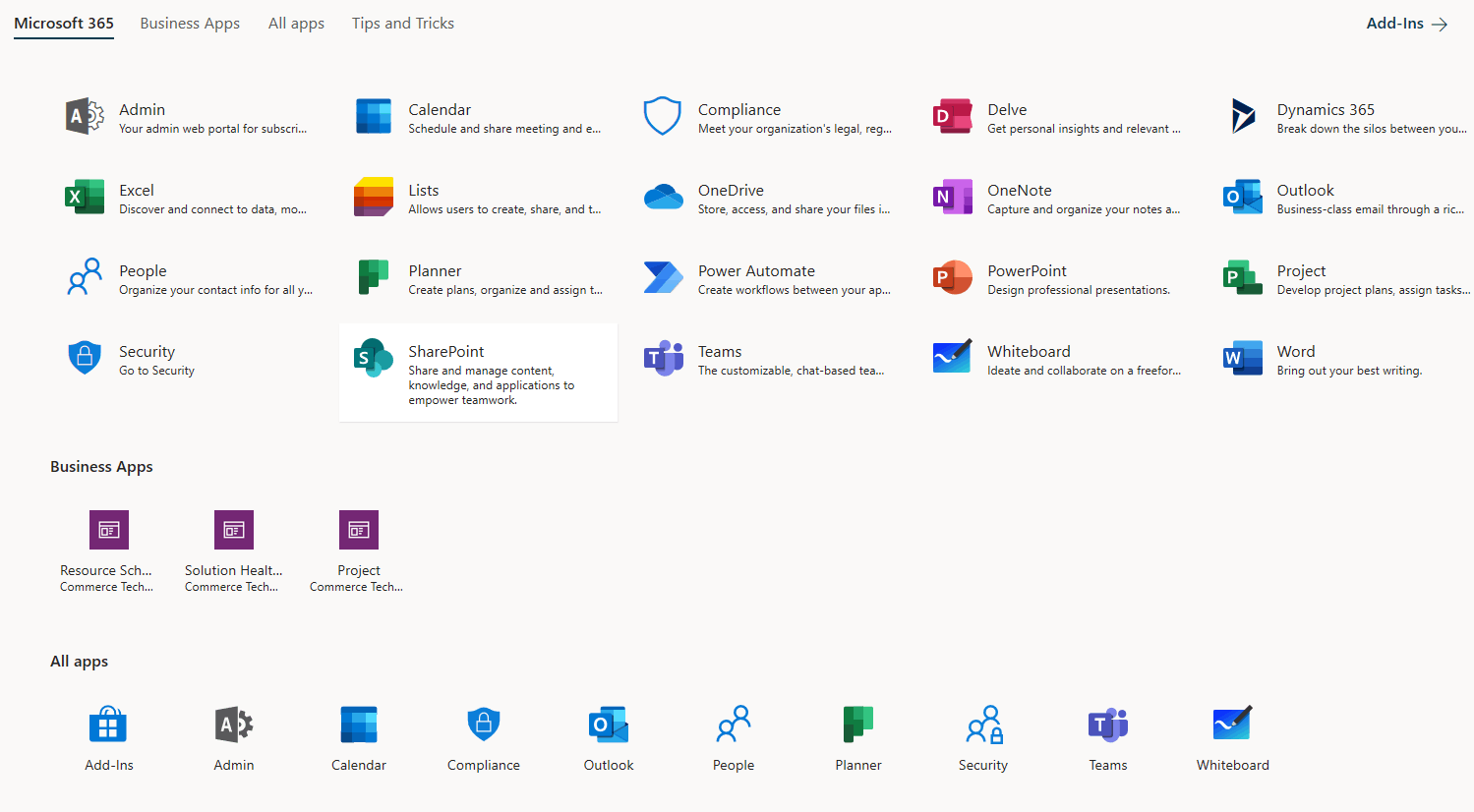Screen dimensions: 1474x812
Task: Click the Planner icon beside Create plans text
Action: pyautogui.click(x=374, y=277)
